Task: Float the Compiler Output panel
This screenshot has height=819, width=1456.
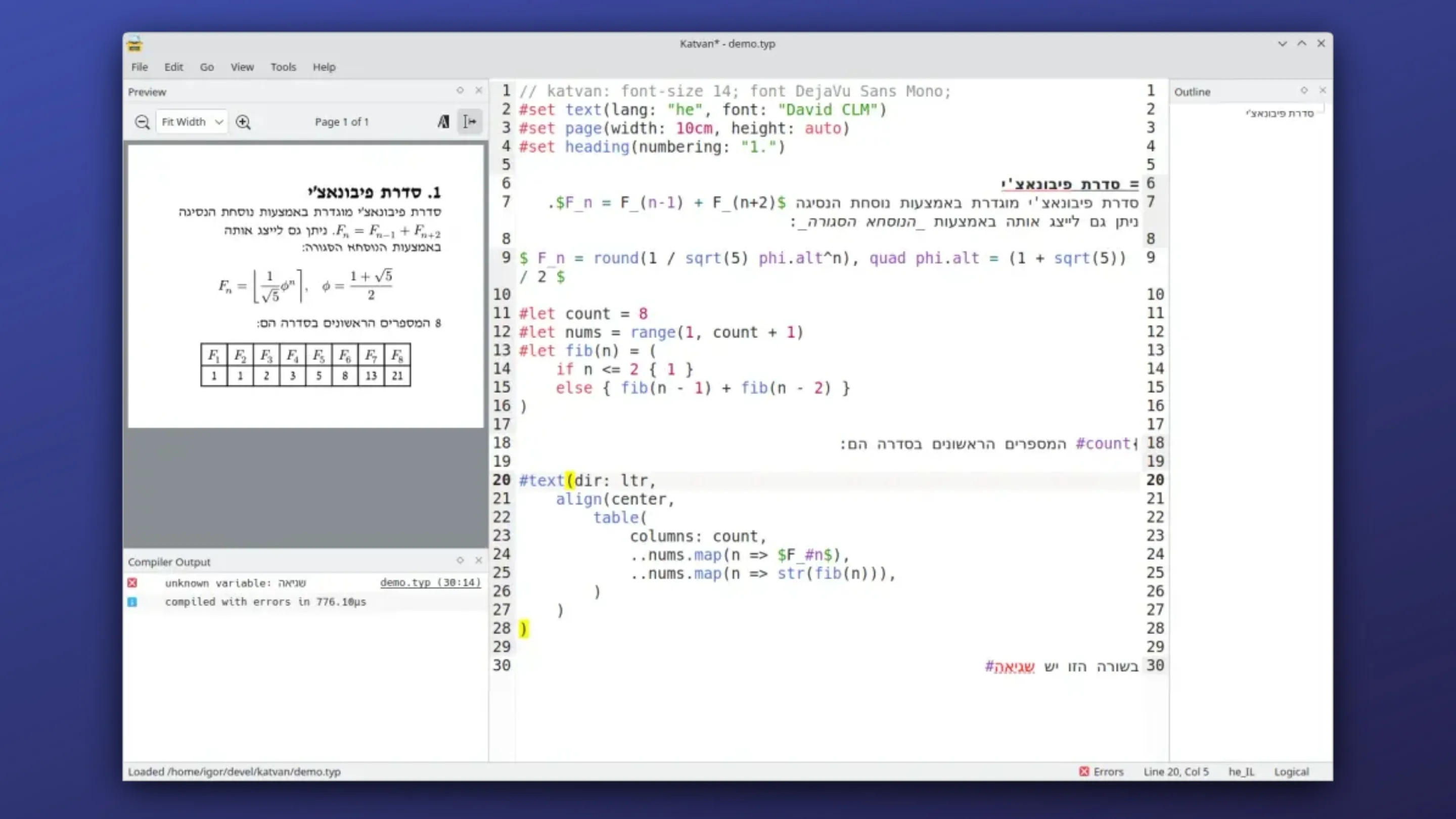Action: coord(460,560)
